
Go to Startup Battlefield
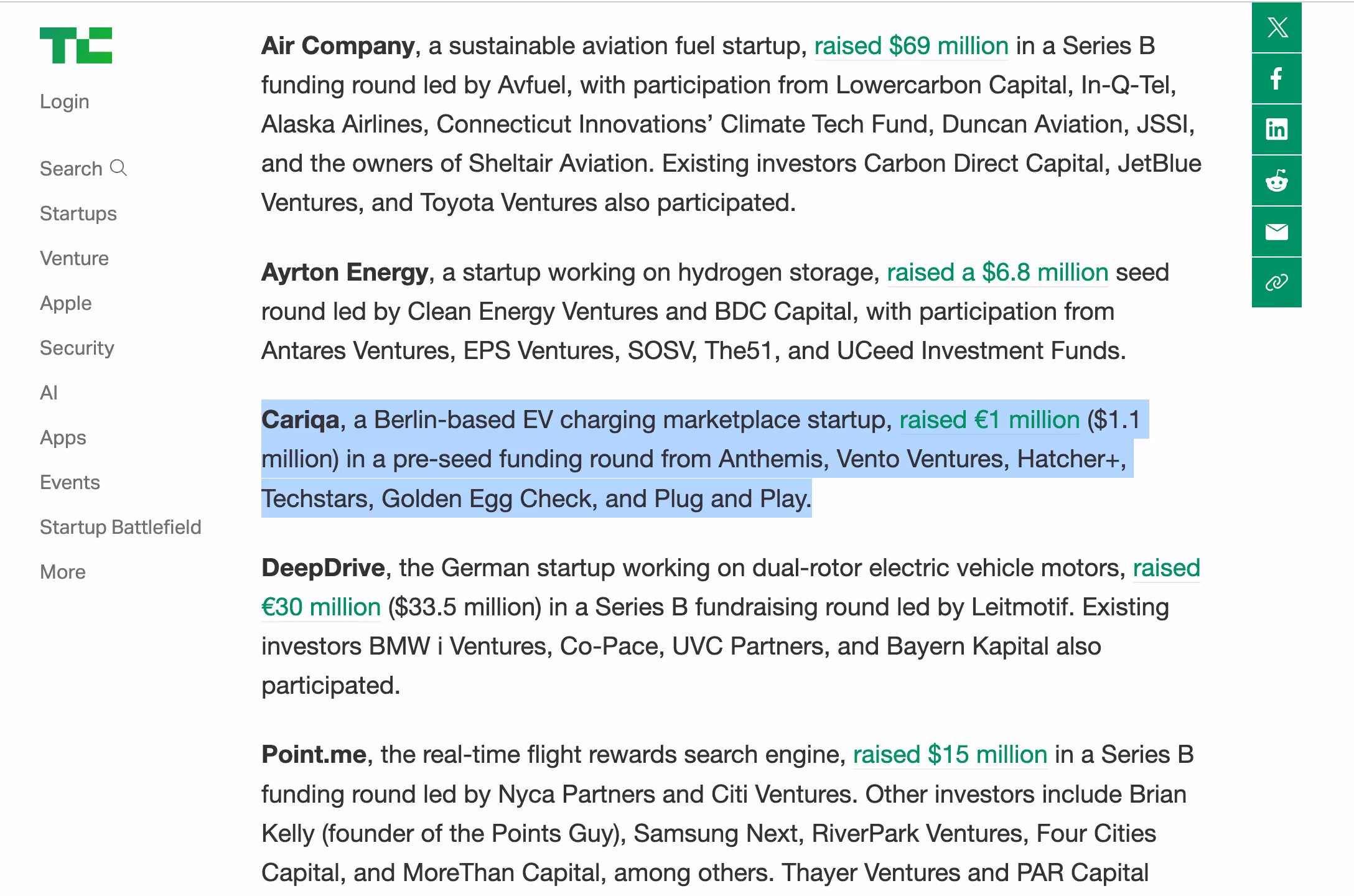click(x=121, y=527)
